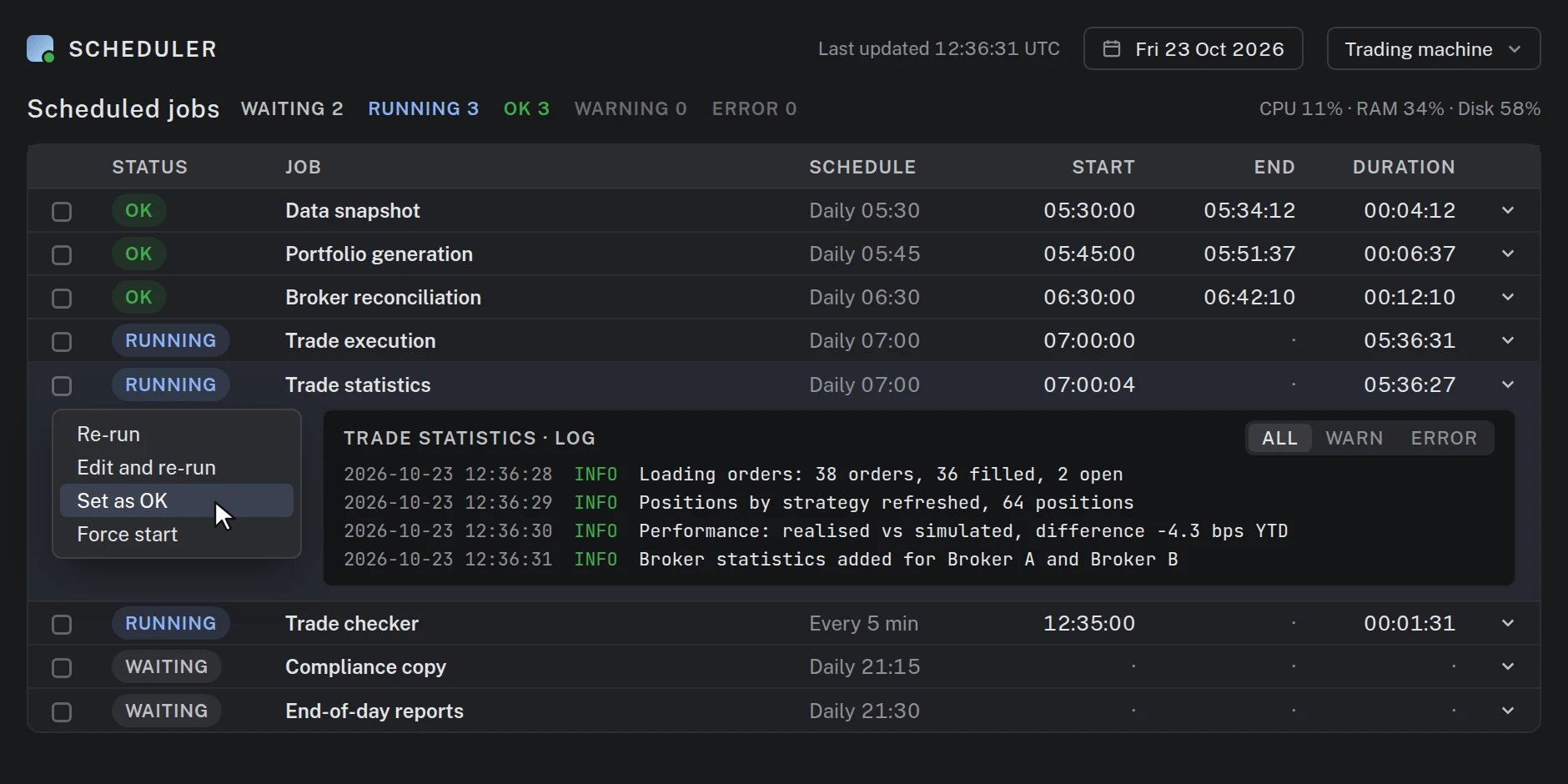Click the RUNNING badge of Trade checker
Image resolution: width=1568 pixels, height=784 pixels.
(x=170, y=623)
